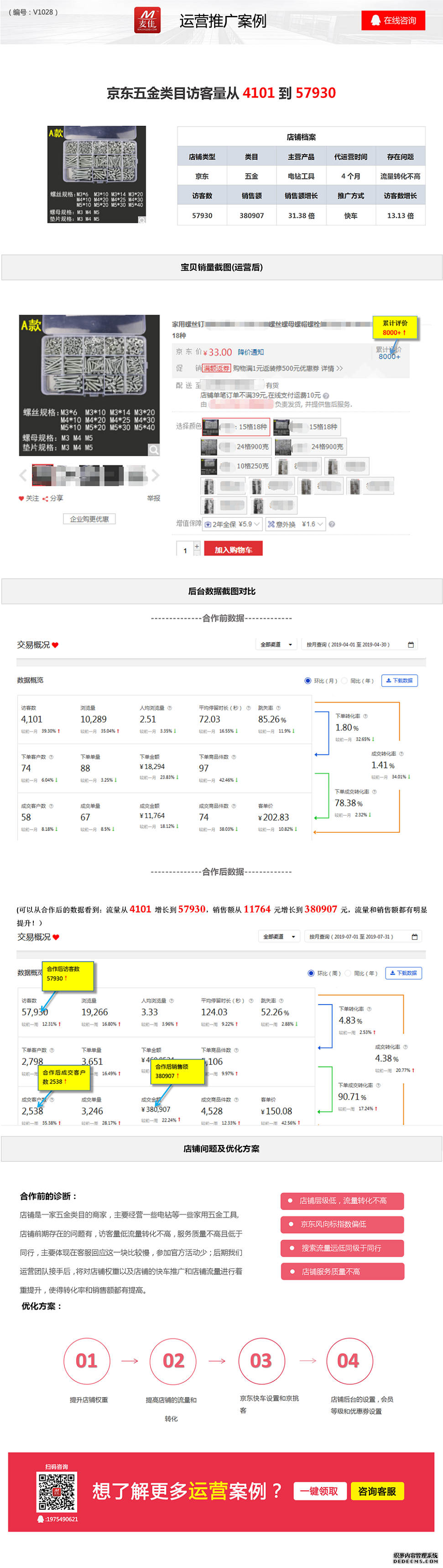Open the 降价通知 price alert link
443x1568 pixels.
click(x=250, y=352)
